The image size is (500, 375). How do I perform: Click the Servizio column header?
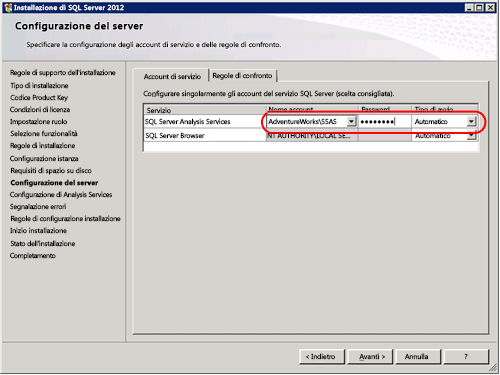coord(205,110)
